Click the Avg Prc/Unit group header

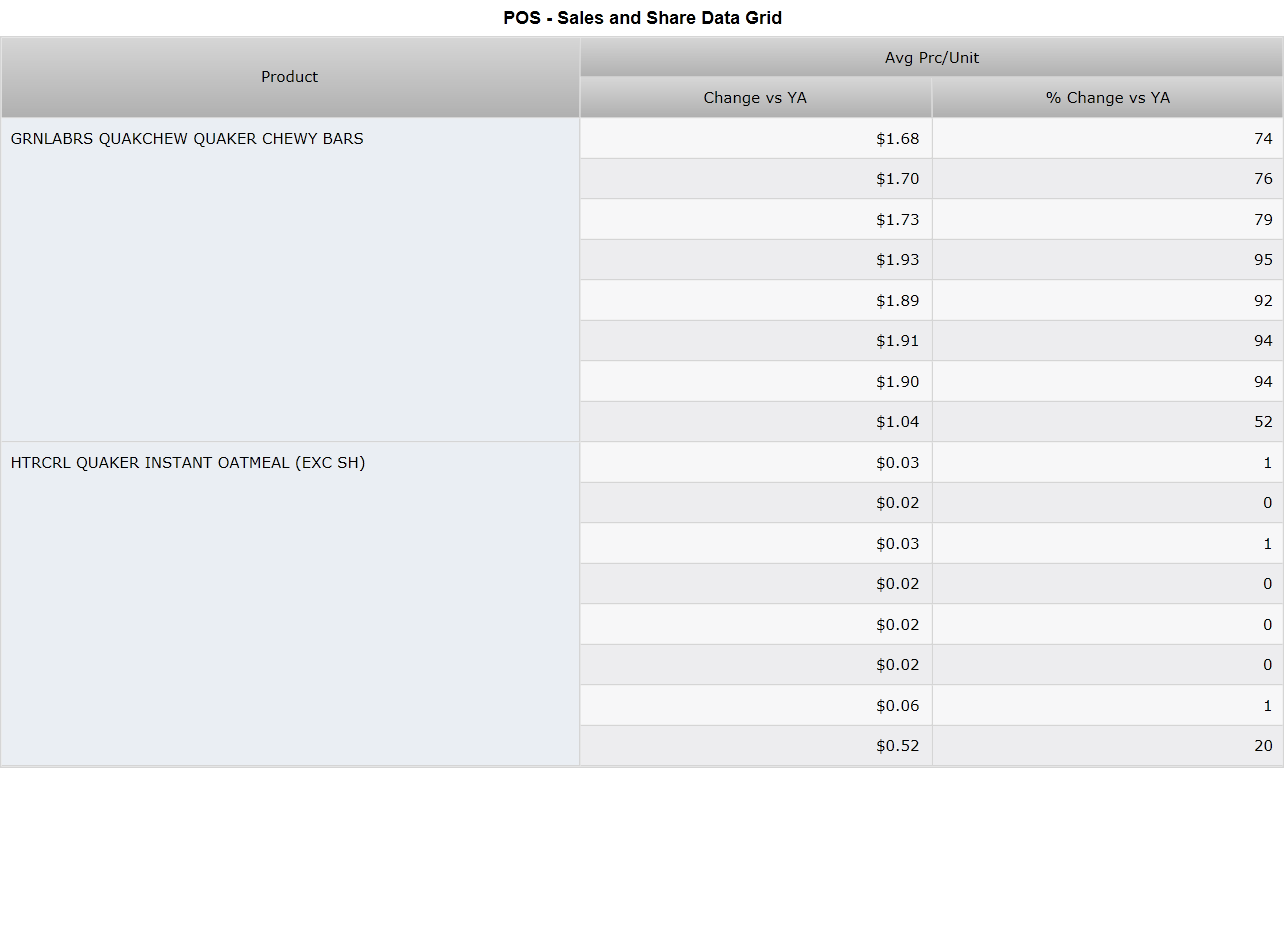(932, 58)
